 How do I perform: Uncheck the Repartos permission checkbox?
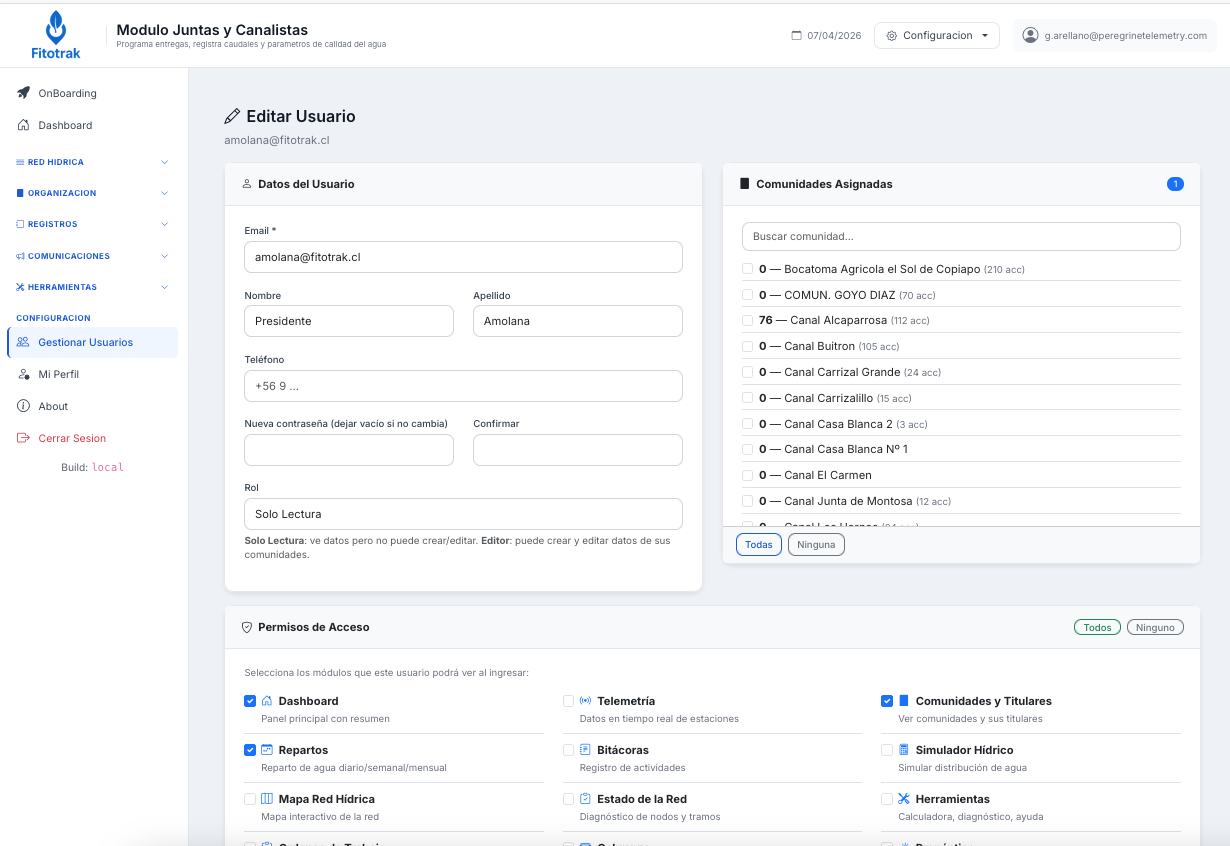pyautogui.click(x=250, y=750)
